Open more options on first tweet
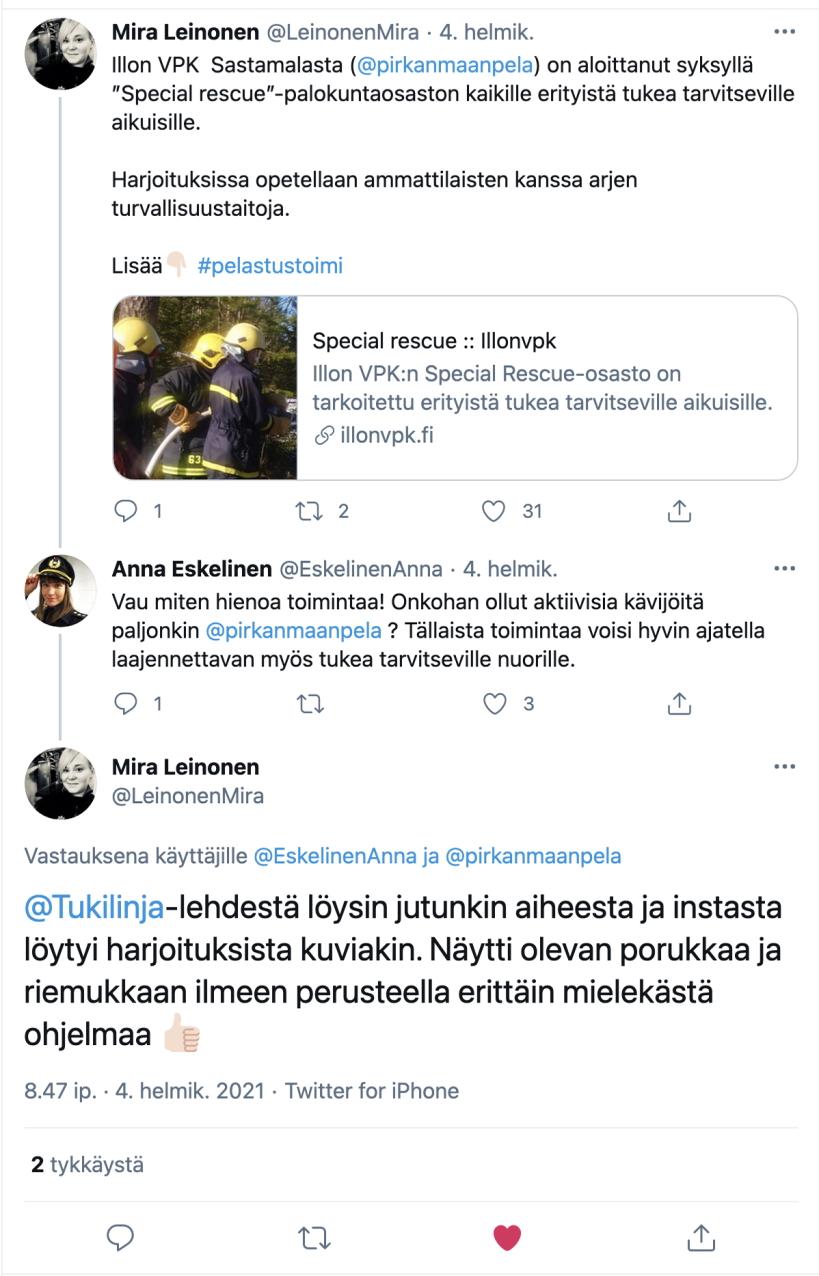 coord(785,32)
